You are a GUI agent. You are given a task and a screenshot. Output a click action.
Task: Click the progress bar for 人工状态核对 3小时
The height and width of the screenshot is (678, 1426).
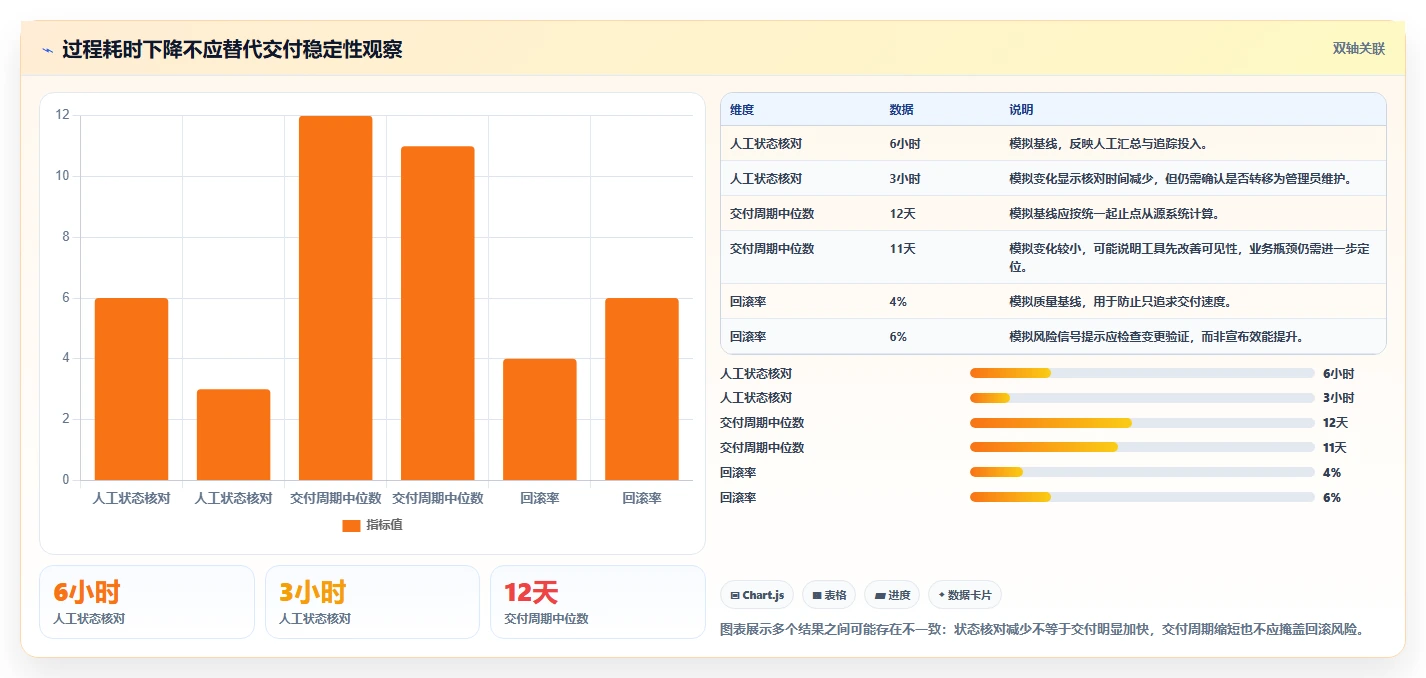click(x=1142, y=398)
